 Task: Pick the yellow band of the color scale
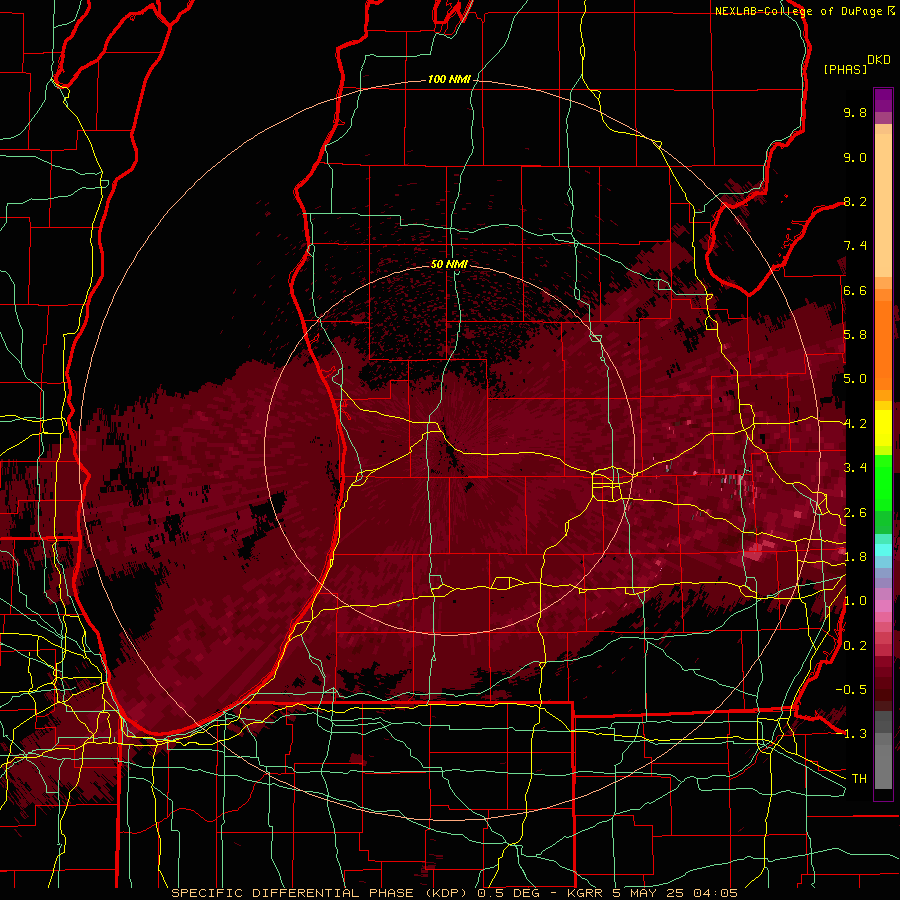(883, 428)
